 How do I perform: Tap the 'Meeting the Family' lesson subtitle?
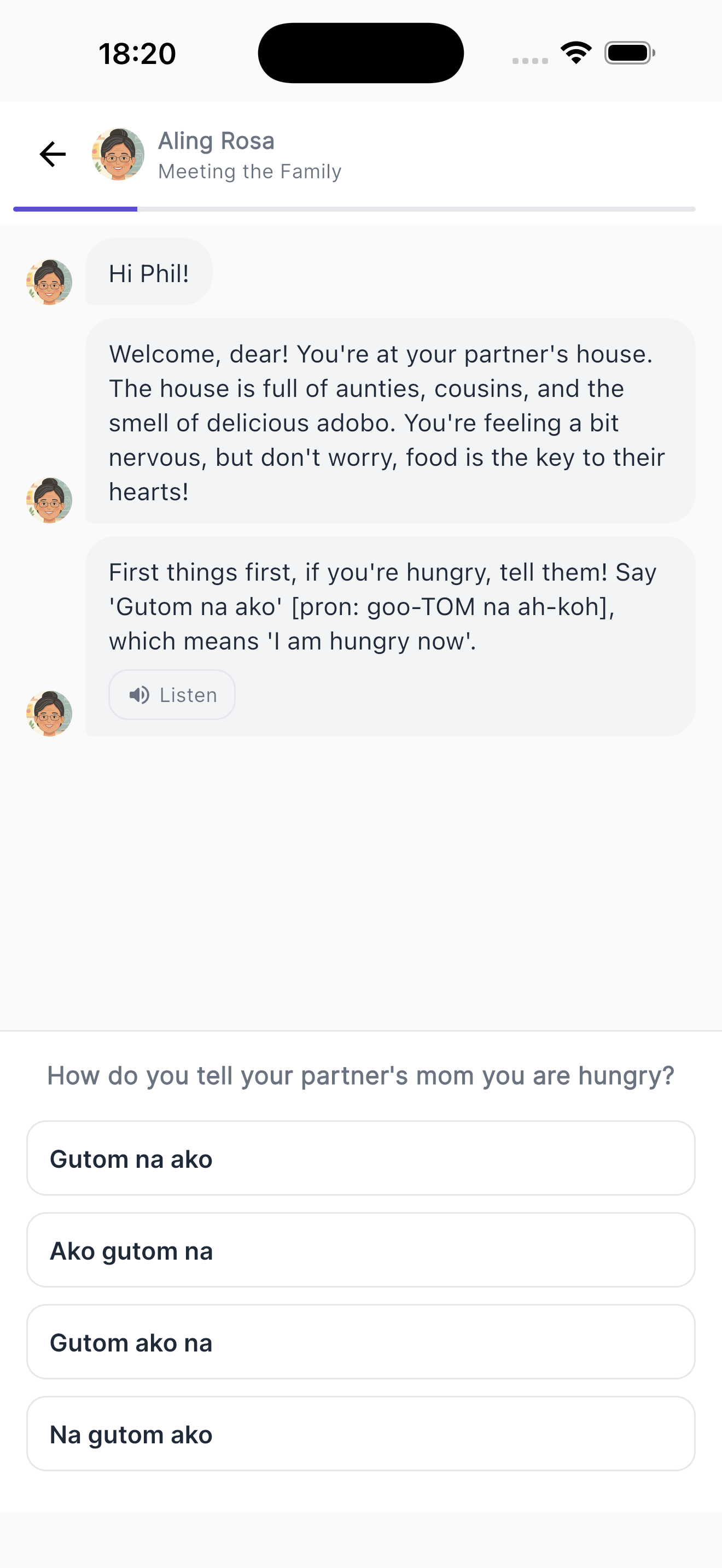249,172
